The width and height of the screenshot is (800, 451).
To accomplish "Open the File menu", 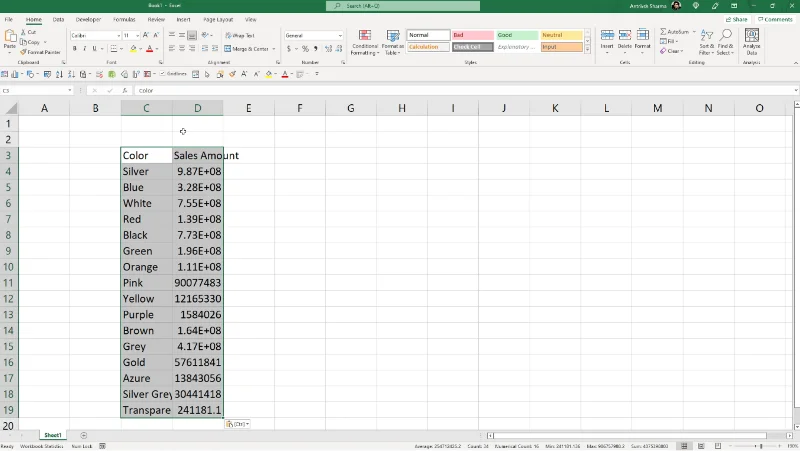I will tap(9, 19).
